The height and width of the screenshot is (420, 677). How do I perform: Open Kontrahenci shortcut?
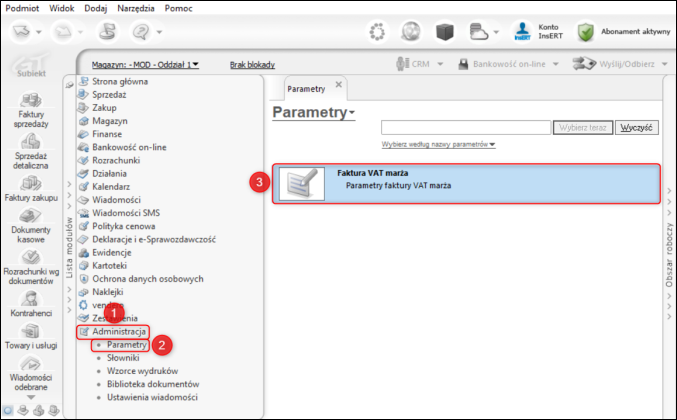click(x=31, y=304)
